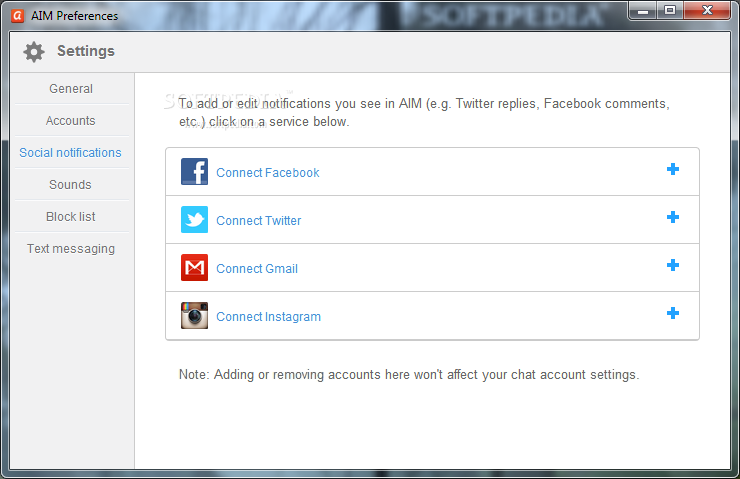Click the AIM logo in title bar

coord(17,16)
